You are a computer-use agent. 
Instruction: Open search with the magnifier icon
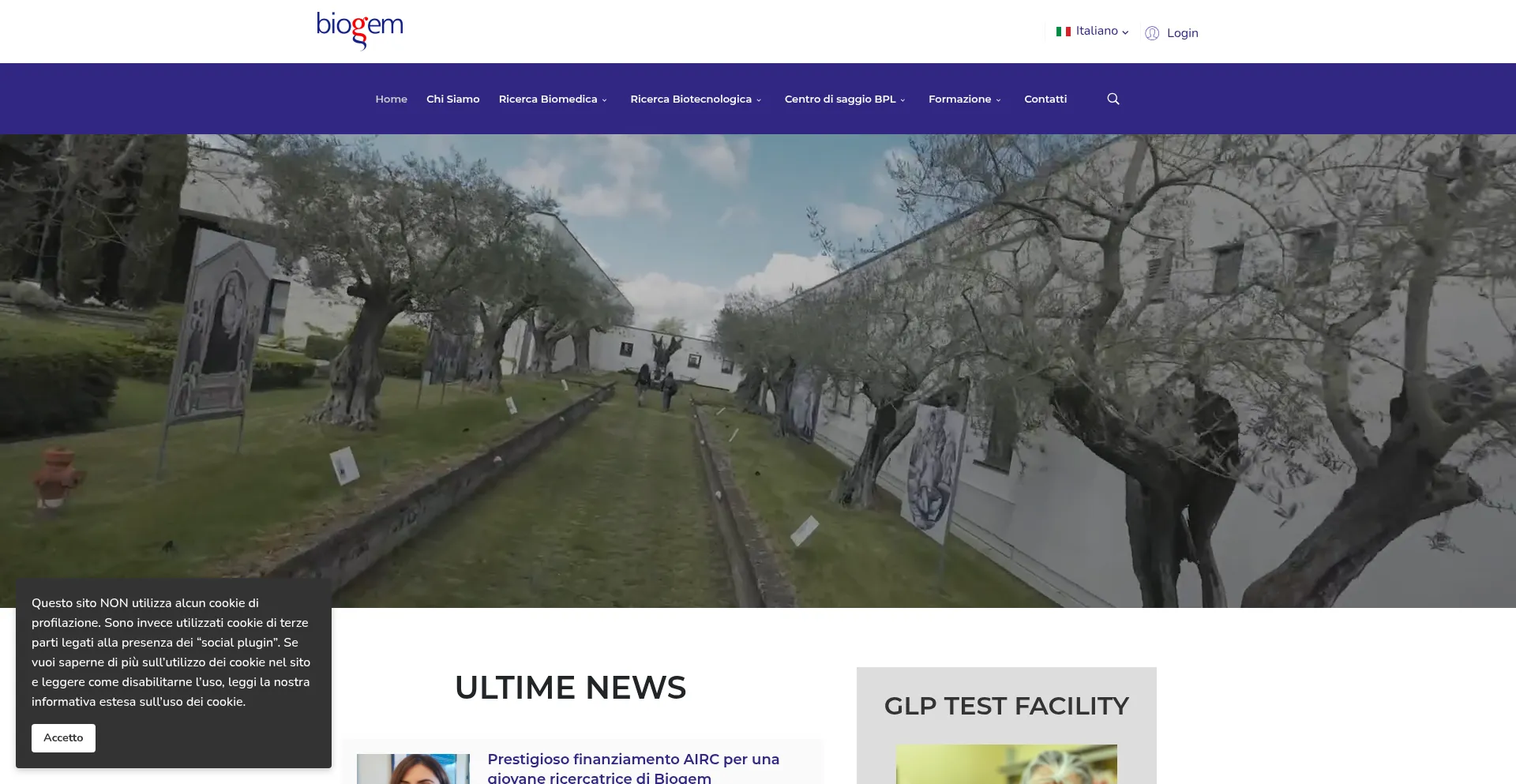point(1113,99)
